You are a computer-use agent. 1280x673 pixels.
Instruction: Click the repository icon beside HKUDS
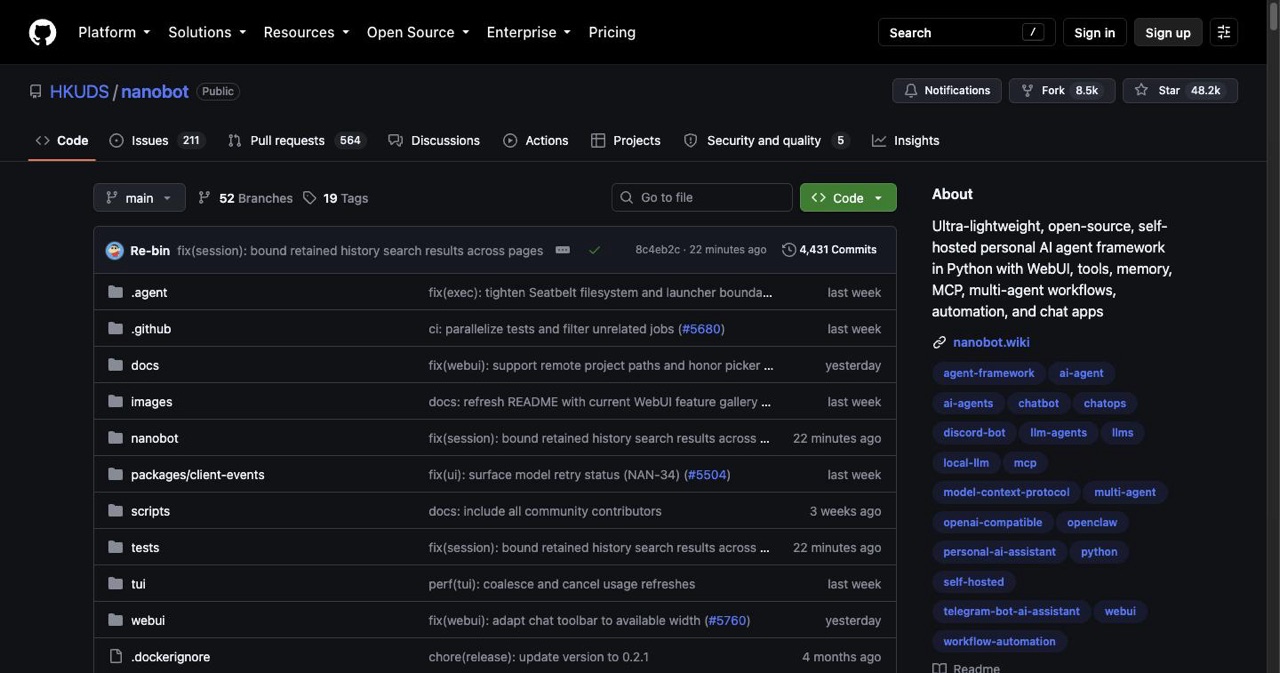(x=36, y=91)
